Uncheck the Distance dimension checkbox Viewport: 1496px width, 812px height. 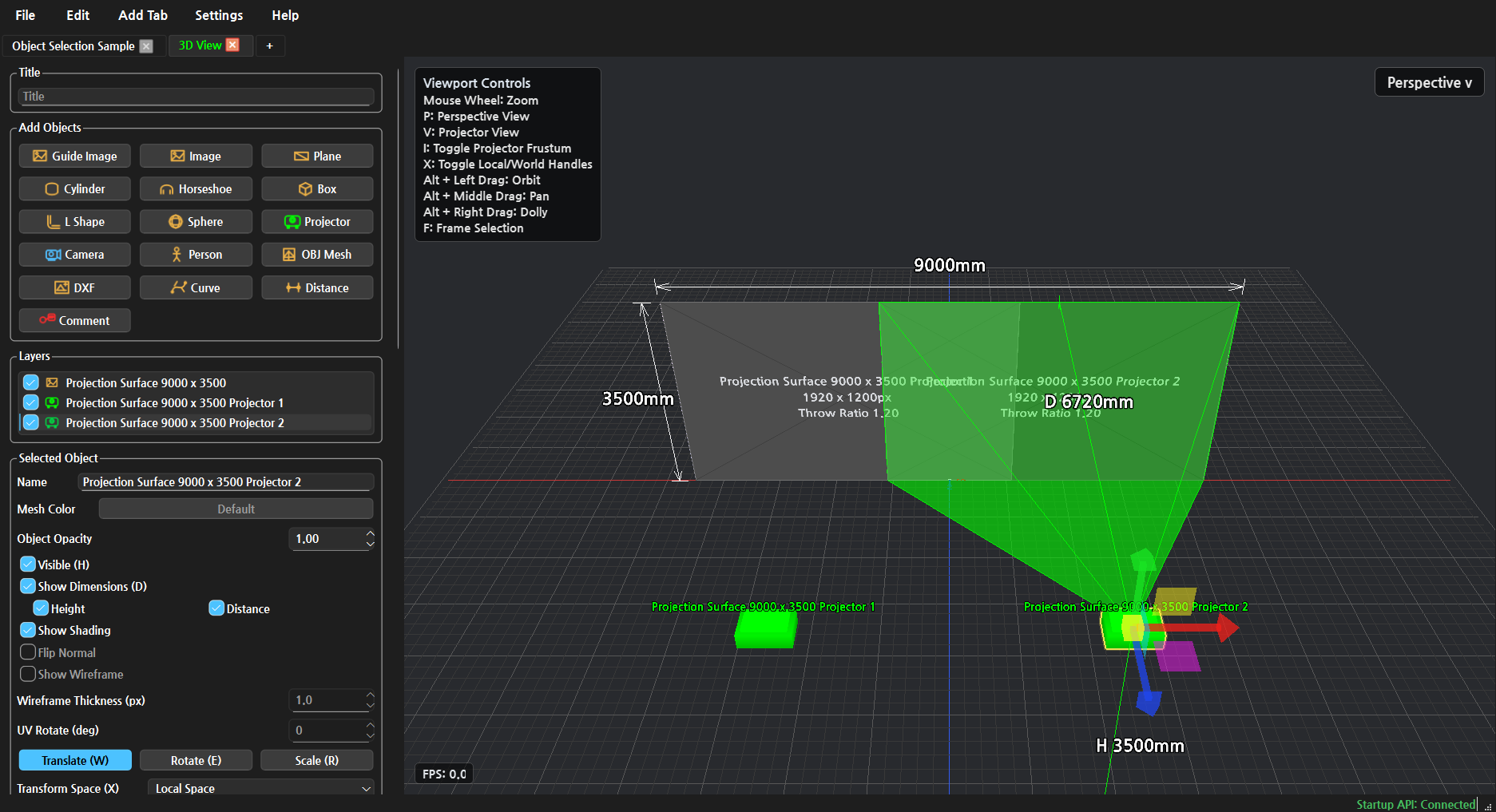[216, 608]
